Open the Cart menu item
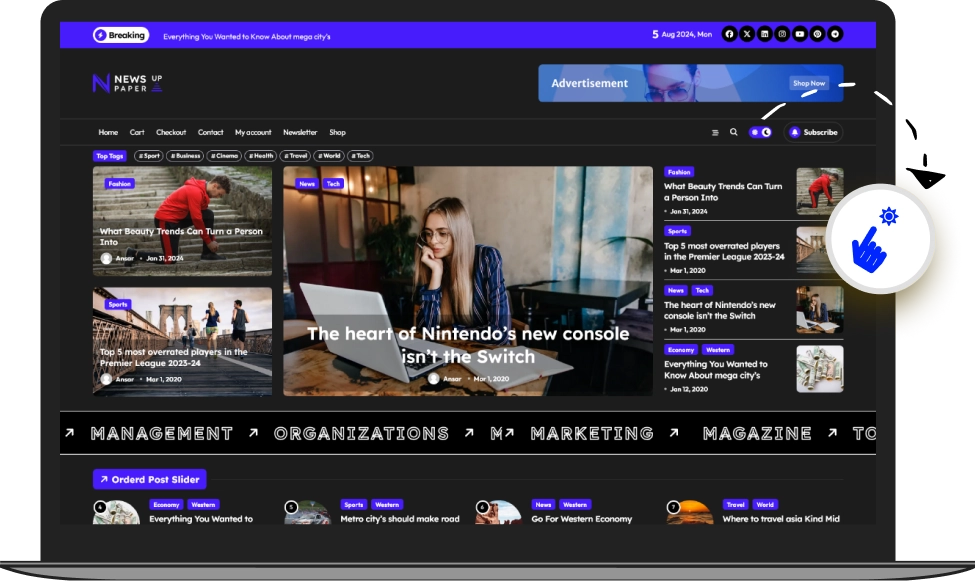Viewport: 975px width, 581px height. [x=137, y=132]
